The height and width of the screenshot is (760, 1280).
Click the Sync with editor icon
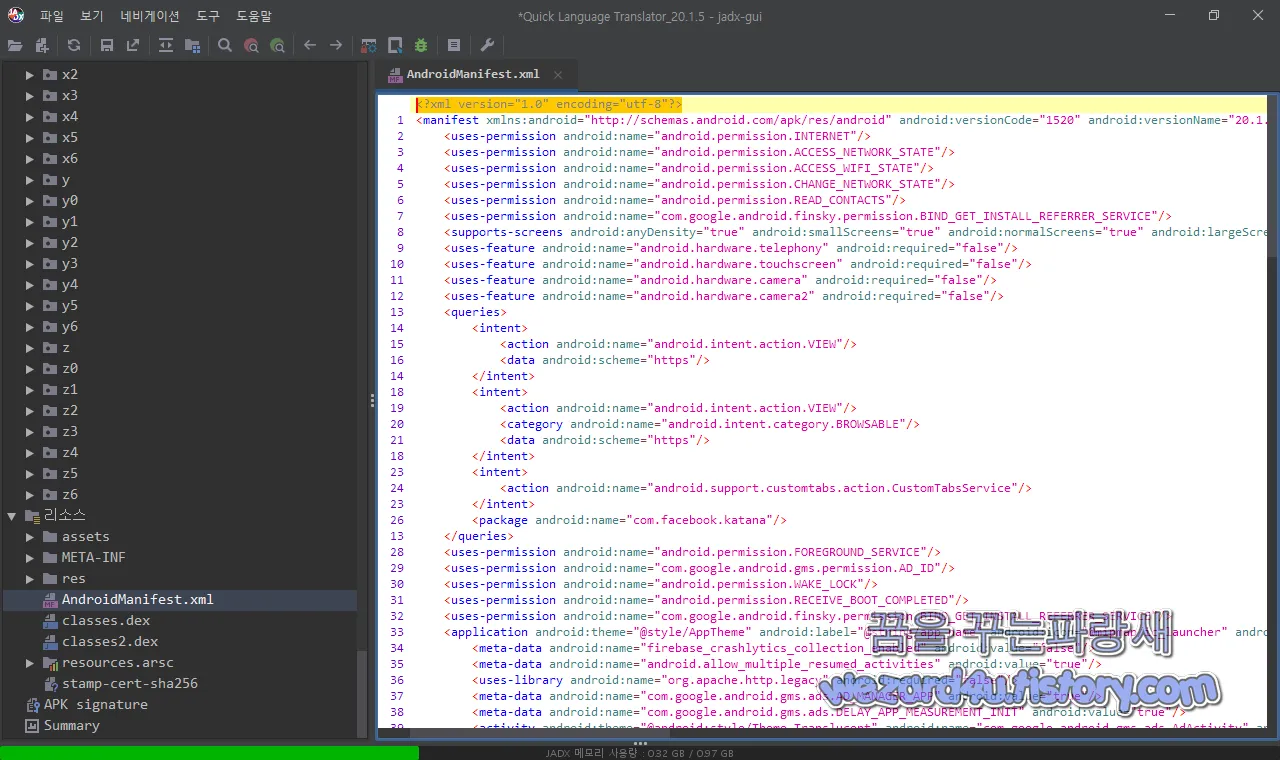pyautogui.click(x=166, y=45)
